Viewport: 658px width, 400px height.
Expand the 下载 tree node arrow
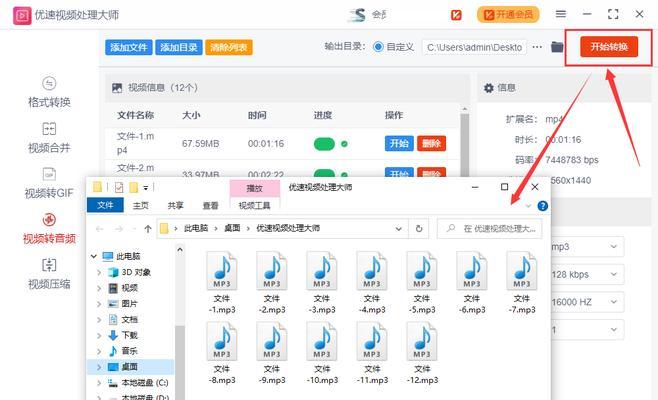(x=99, y=335)
